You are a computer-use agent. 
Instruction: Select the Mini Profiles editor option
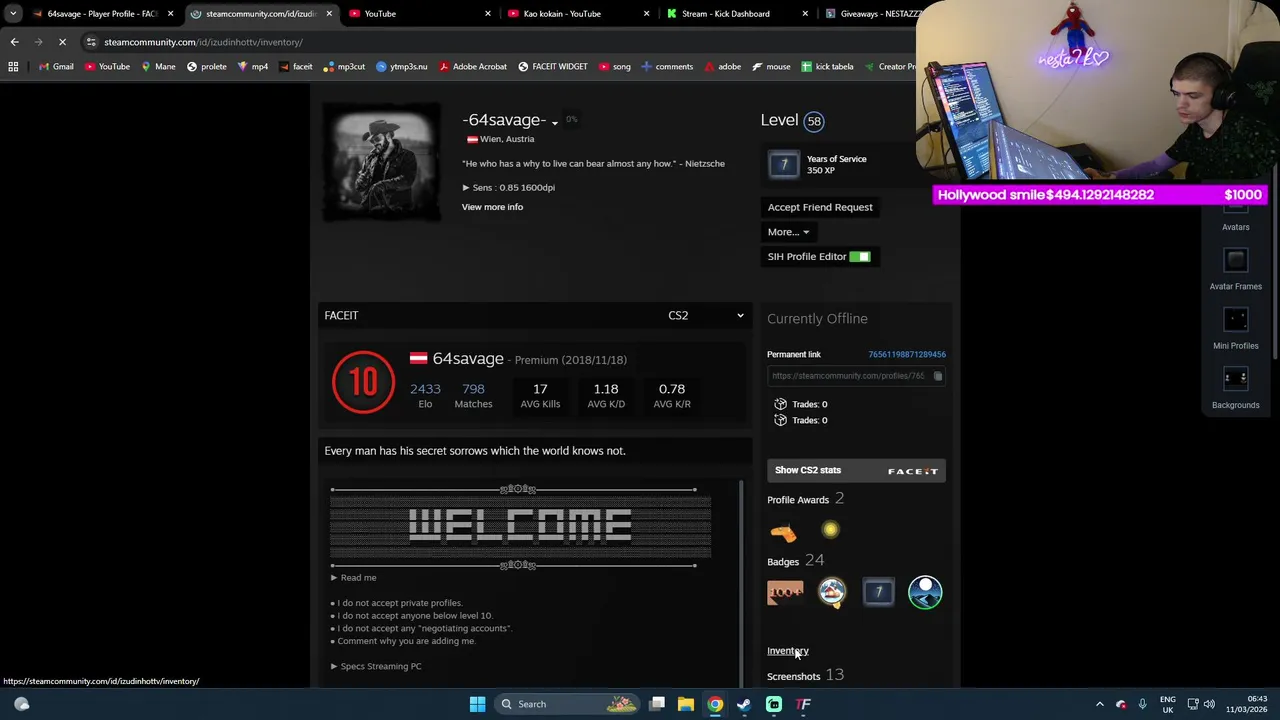1235,329
